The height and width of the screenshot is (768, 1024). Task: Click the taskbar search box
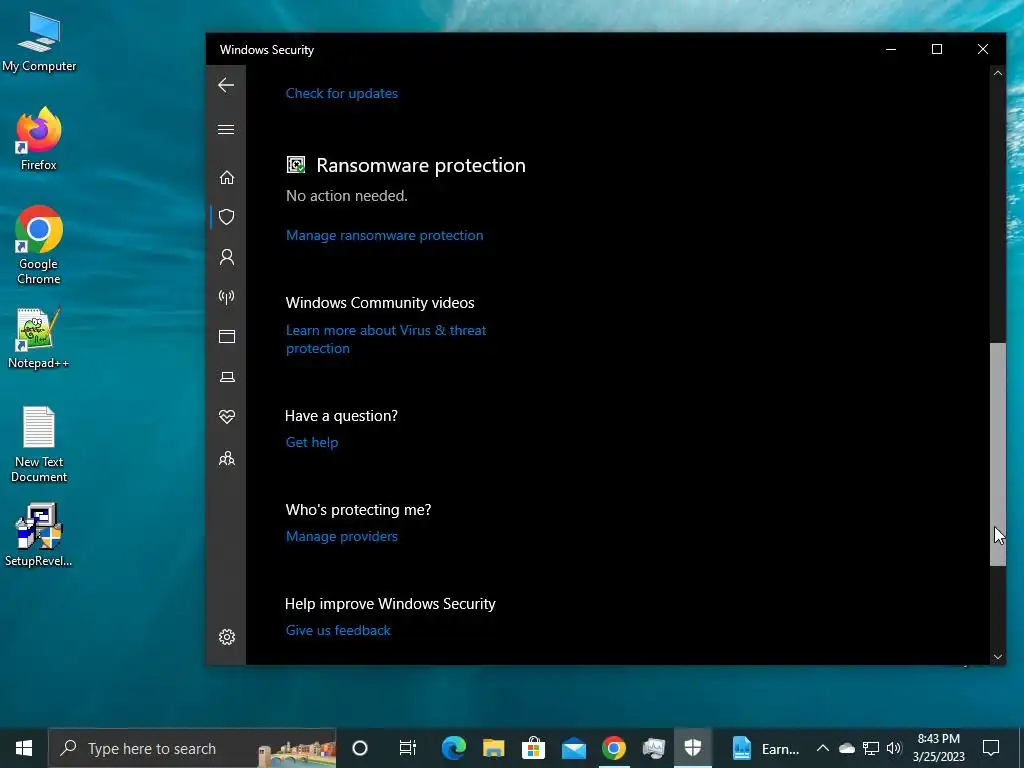(x=192, y=748)
